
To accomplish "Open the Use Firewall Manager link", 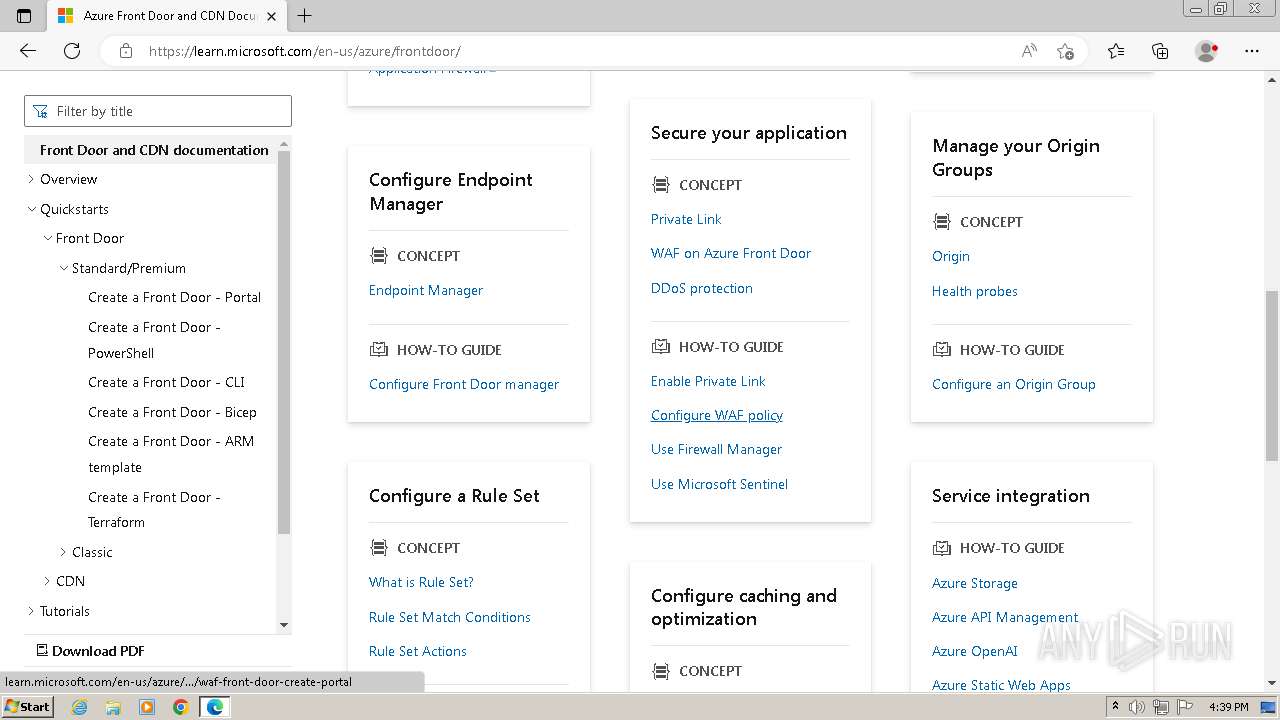I will pyautogui.click(x=716, y=449).
